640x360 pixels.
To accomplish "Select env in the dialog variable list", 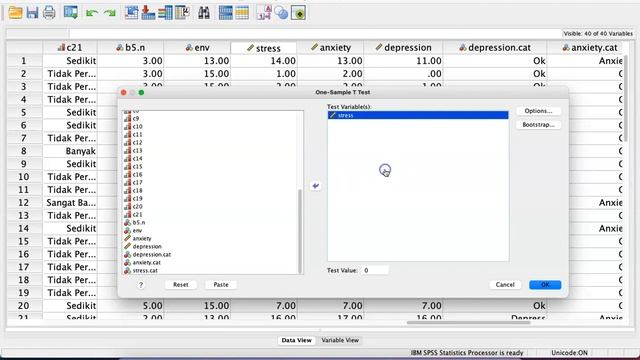I will pos(137,231).
